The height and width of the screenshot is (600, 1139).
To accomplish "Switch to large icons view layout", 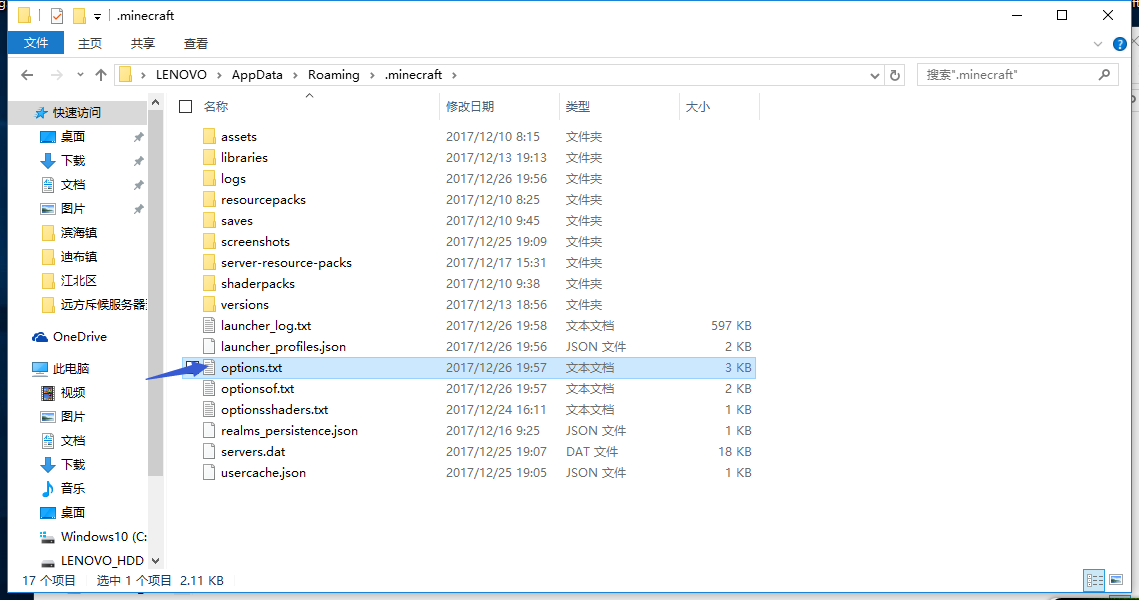I will pyautogui.click(x=1116, y=580).
